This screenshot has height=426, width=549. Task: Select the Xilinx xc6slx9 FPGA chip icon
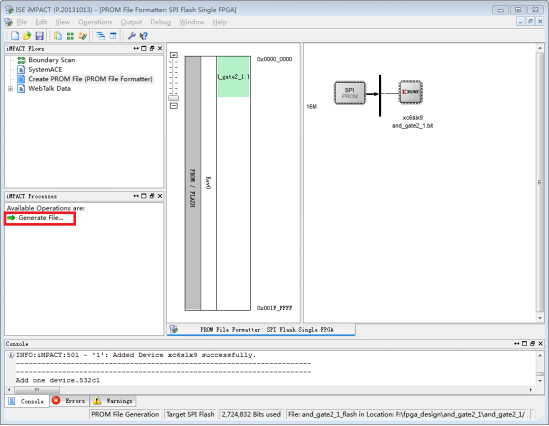click(x=411, y=92)
